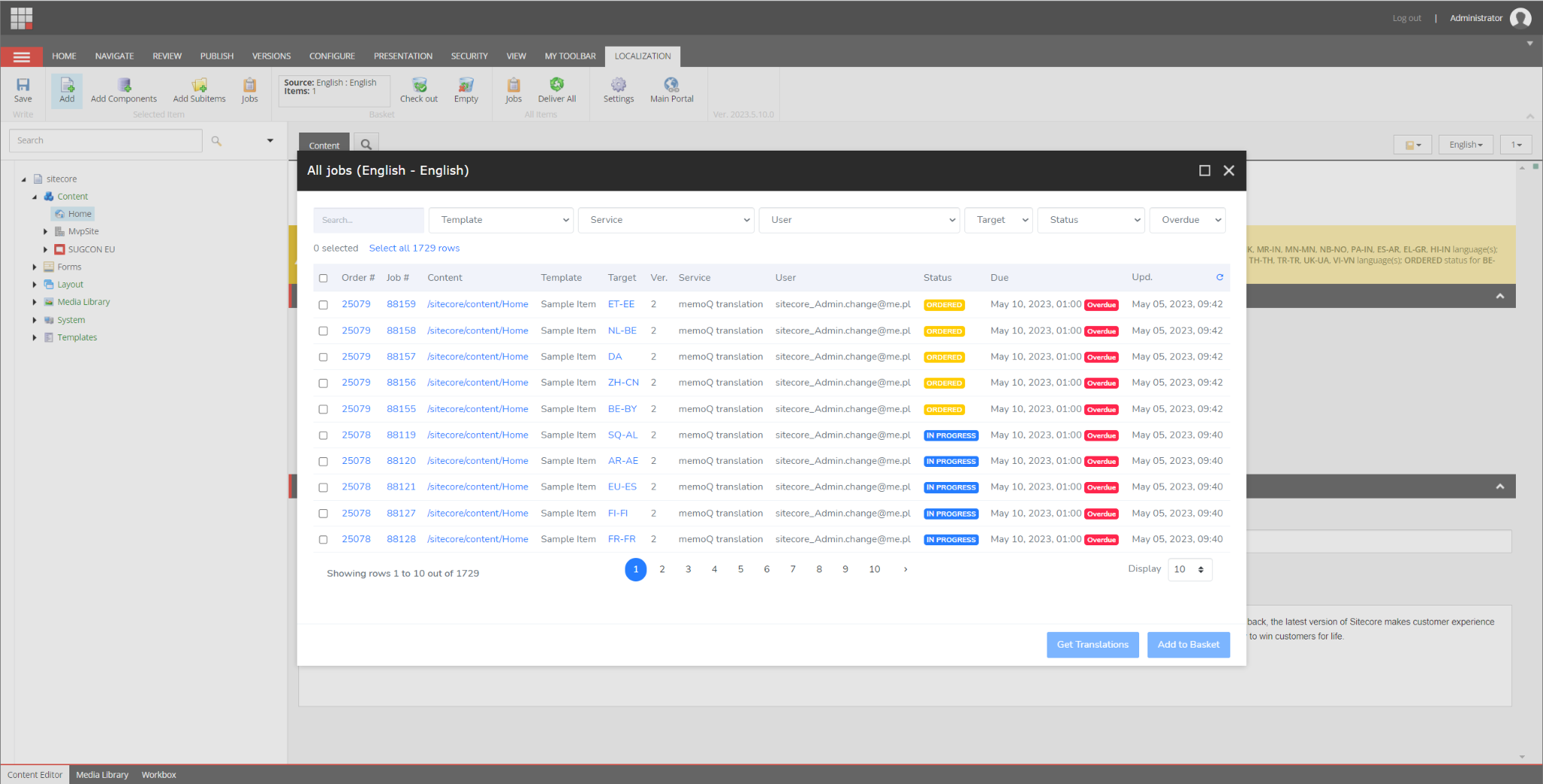Open the Main Portal
This screenshot has width=1543, height=784.
click(671, 85)
